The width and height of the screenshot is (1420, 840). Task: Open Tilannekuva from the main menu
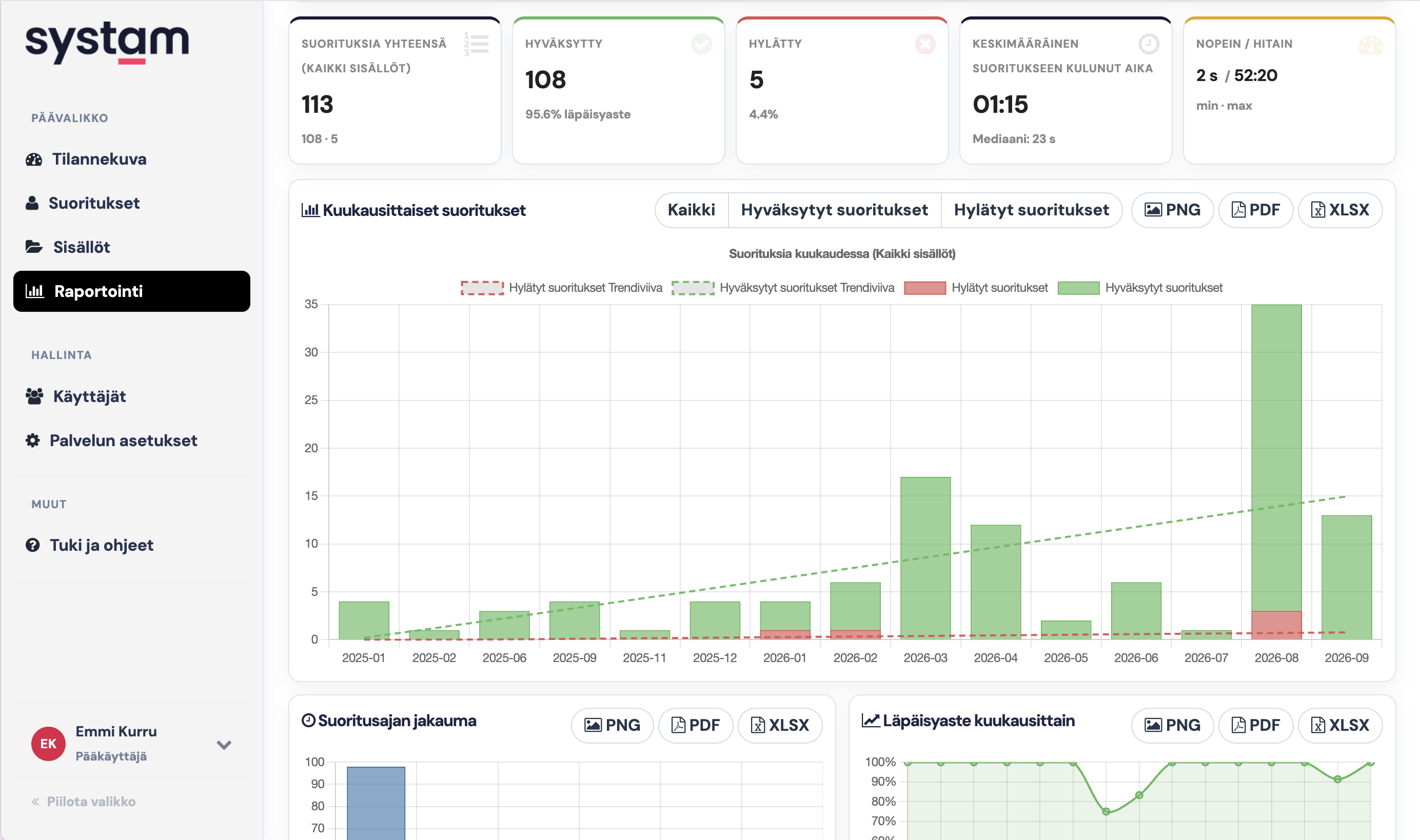(x=131, y=159)
